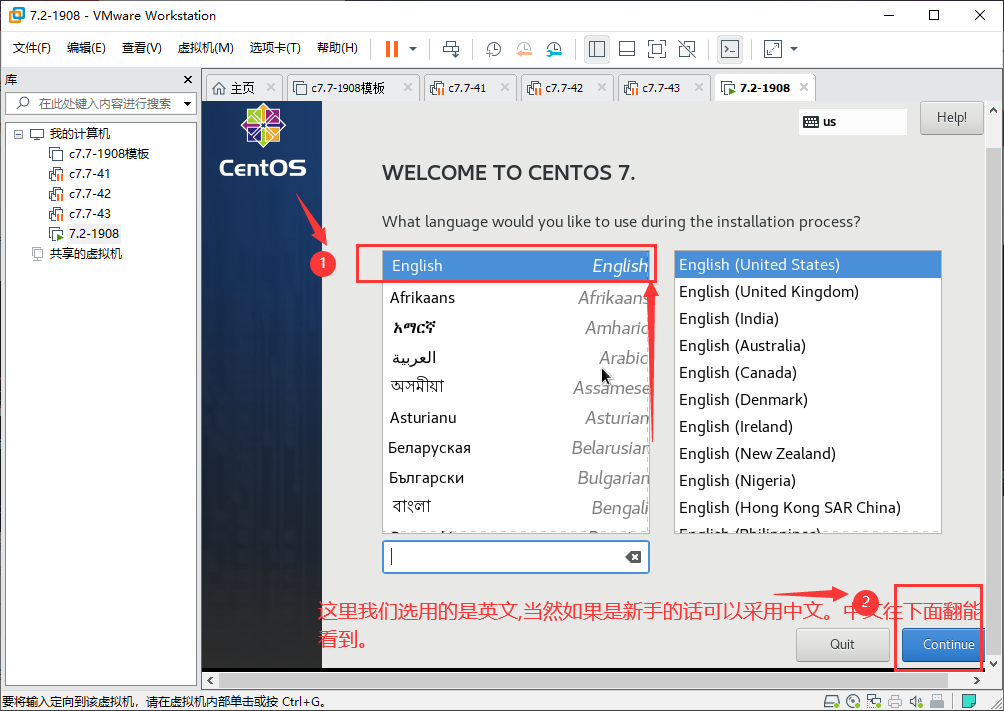This screenshot has width=1004, height=711.
Task: Click the us keyboard layout indicator
Action: click(x=852, y=122)
